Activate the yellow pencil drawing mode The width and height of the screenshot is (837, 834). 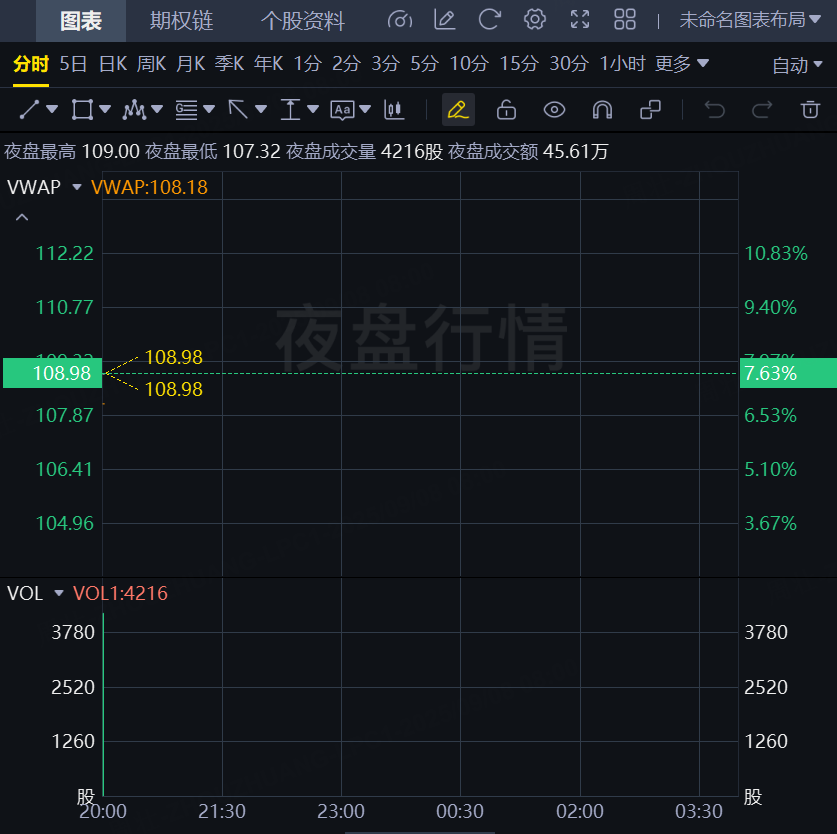pos(458,109)
